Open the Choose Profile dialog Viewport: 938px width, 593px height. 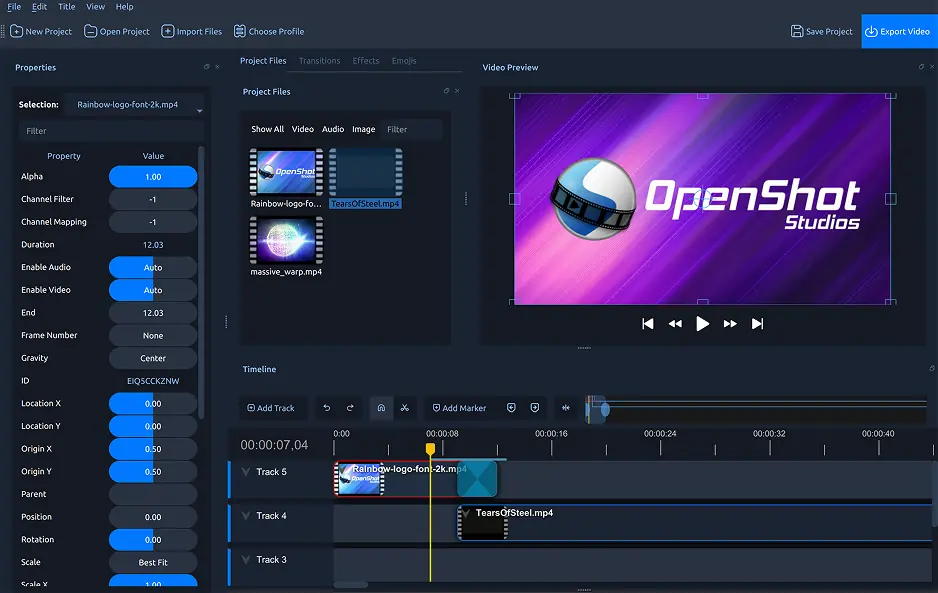pyautogui.click(x=269, y=31)
